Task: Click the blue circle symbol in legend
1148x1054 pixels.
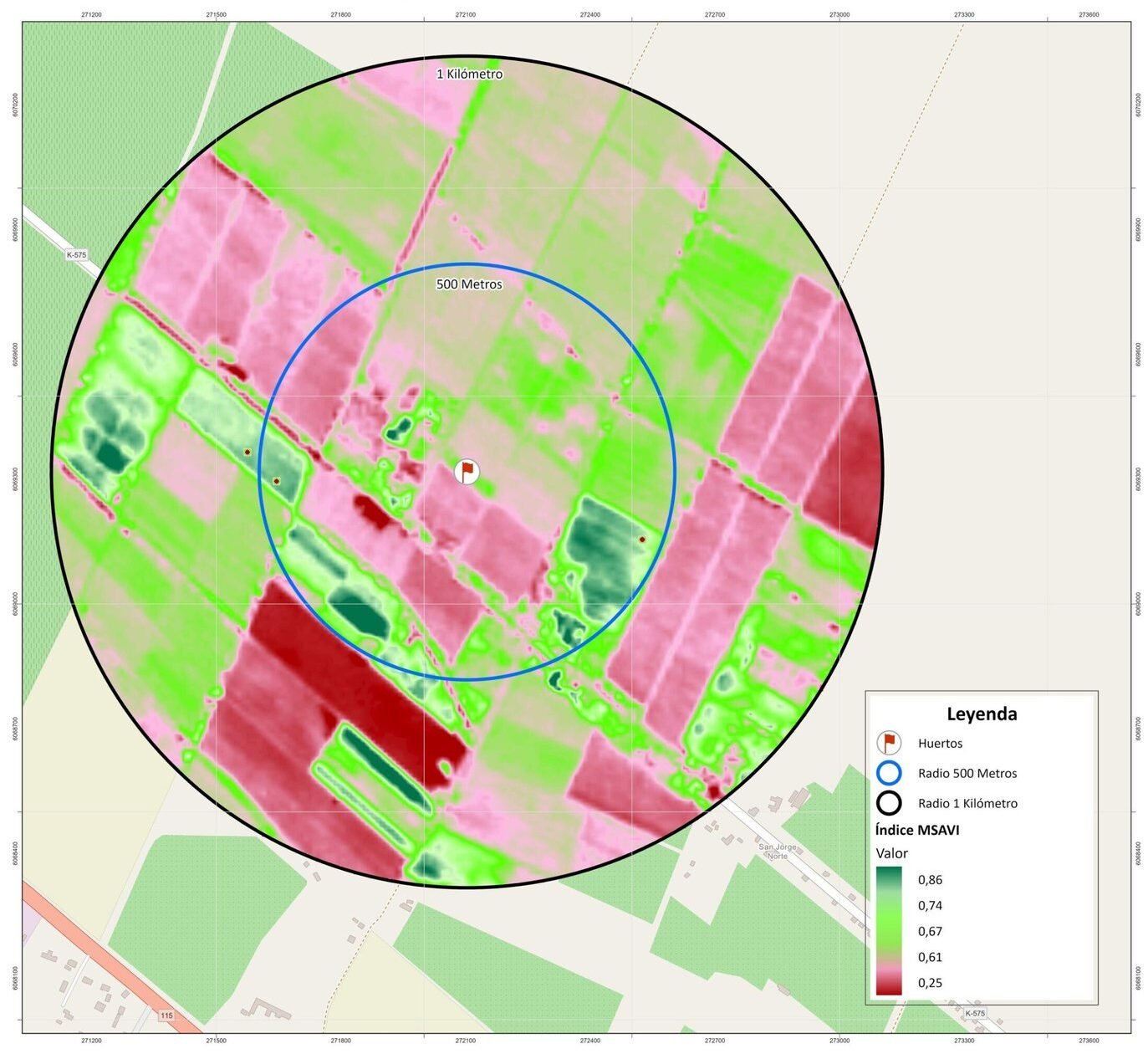Action: tap(889, 773)
